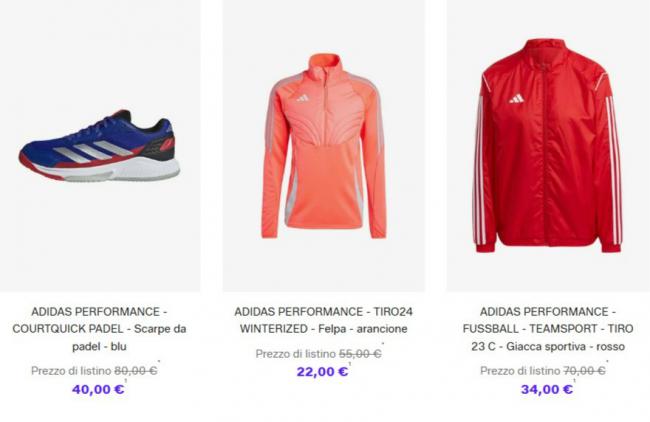
Task: Click the 40,00 € sale price
Action: (98, 389)
